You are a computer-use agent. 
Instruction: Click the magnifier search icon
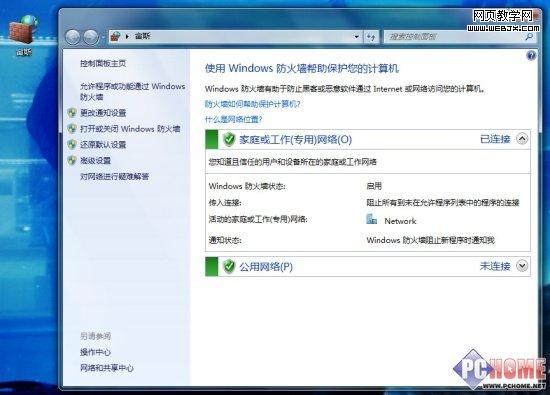(529, 36)
